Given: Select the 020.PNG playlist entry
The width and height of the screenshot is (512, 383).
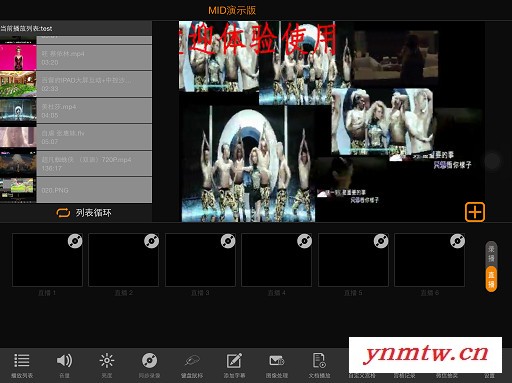Looking at the screenshot, I should point(94,190).
